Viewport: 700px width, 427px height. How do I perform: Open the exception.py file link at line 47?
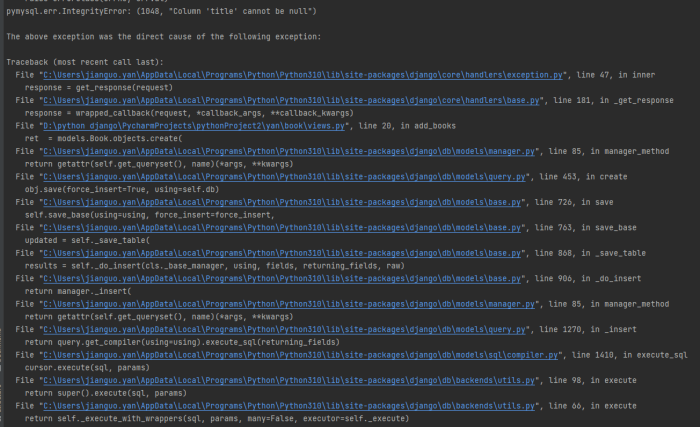click(x=303, y=75)
